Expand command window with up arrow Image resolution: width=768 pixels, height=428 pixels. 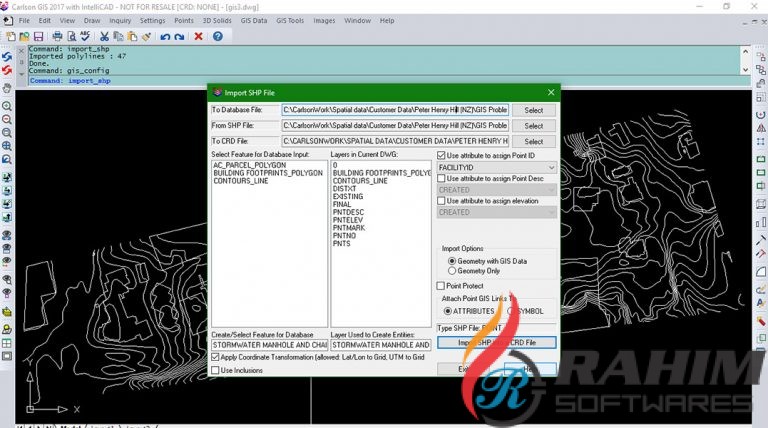click(x=745, y=51)
